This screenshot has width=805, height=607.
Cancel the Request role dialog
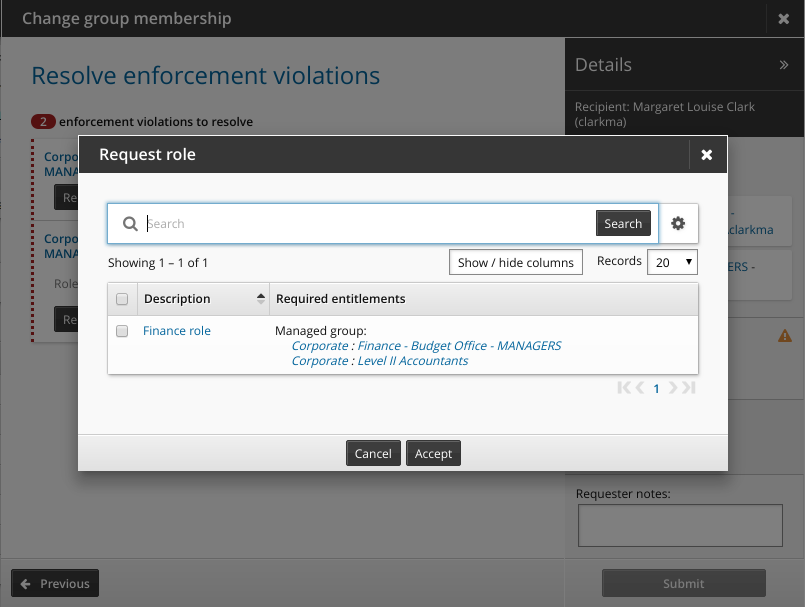pyautogui.click(x=373, y=453)
